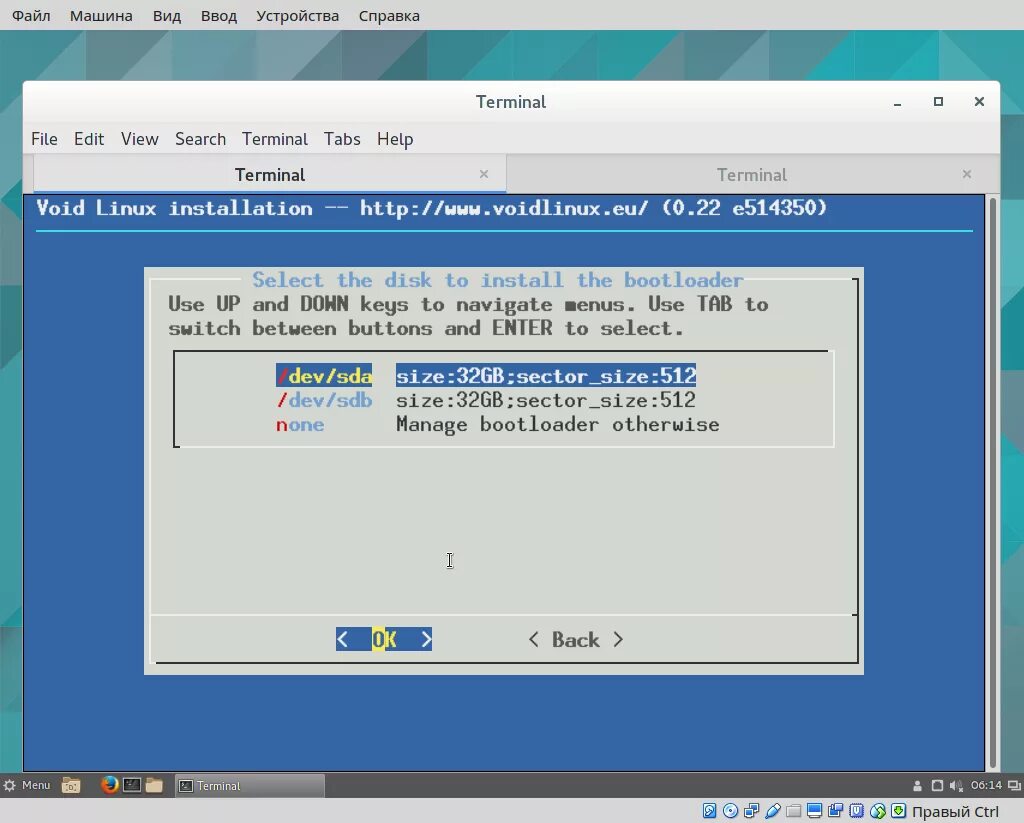Maximize the Terminal window

tap(938, 101)
